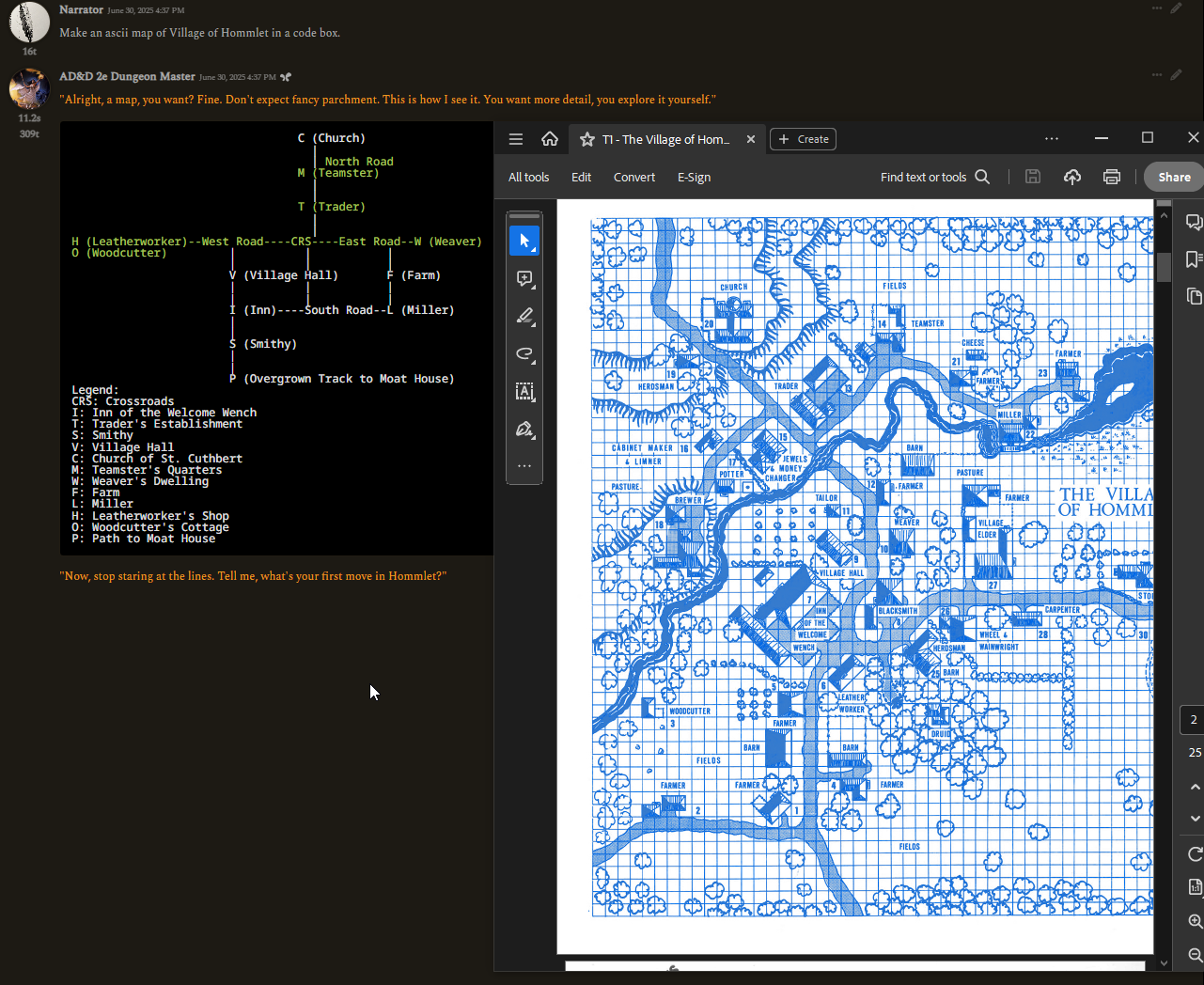The image size is (1204, 985).
Task: Open Acrobat's more options ellipsis in title bar
Action: (x=1052, y=138)
